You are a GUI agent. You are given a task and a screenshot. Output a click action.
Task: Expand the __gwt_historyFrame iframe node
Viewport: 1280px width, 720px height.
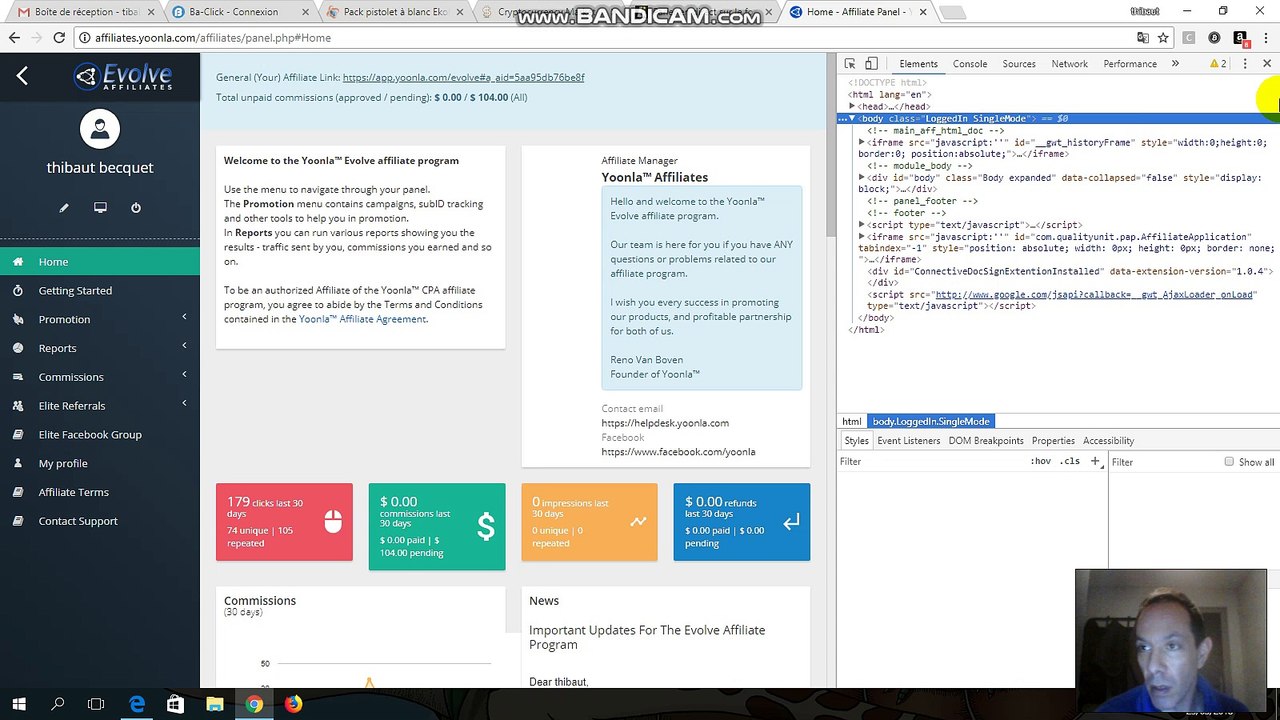[x=862, y=142]
